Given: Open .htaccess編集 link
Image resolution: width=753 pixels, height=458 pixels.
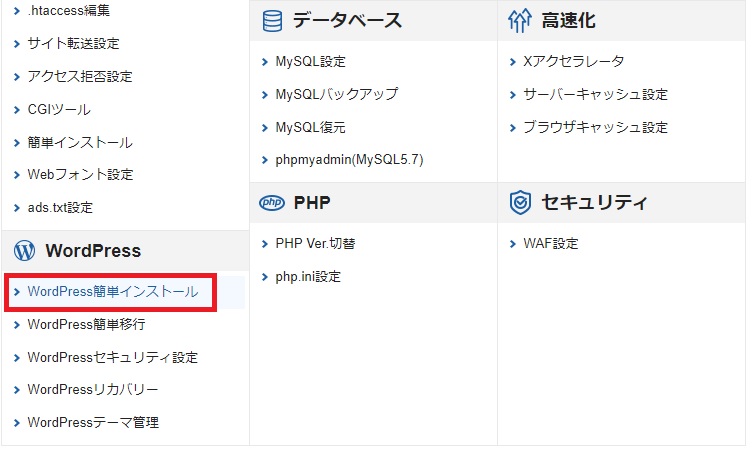Looking at the screenshot, I should (x=69, y=11).
